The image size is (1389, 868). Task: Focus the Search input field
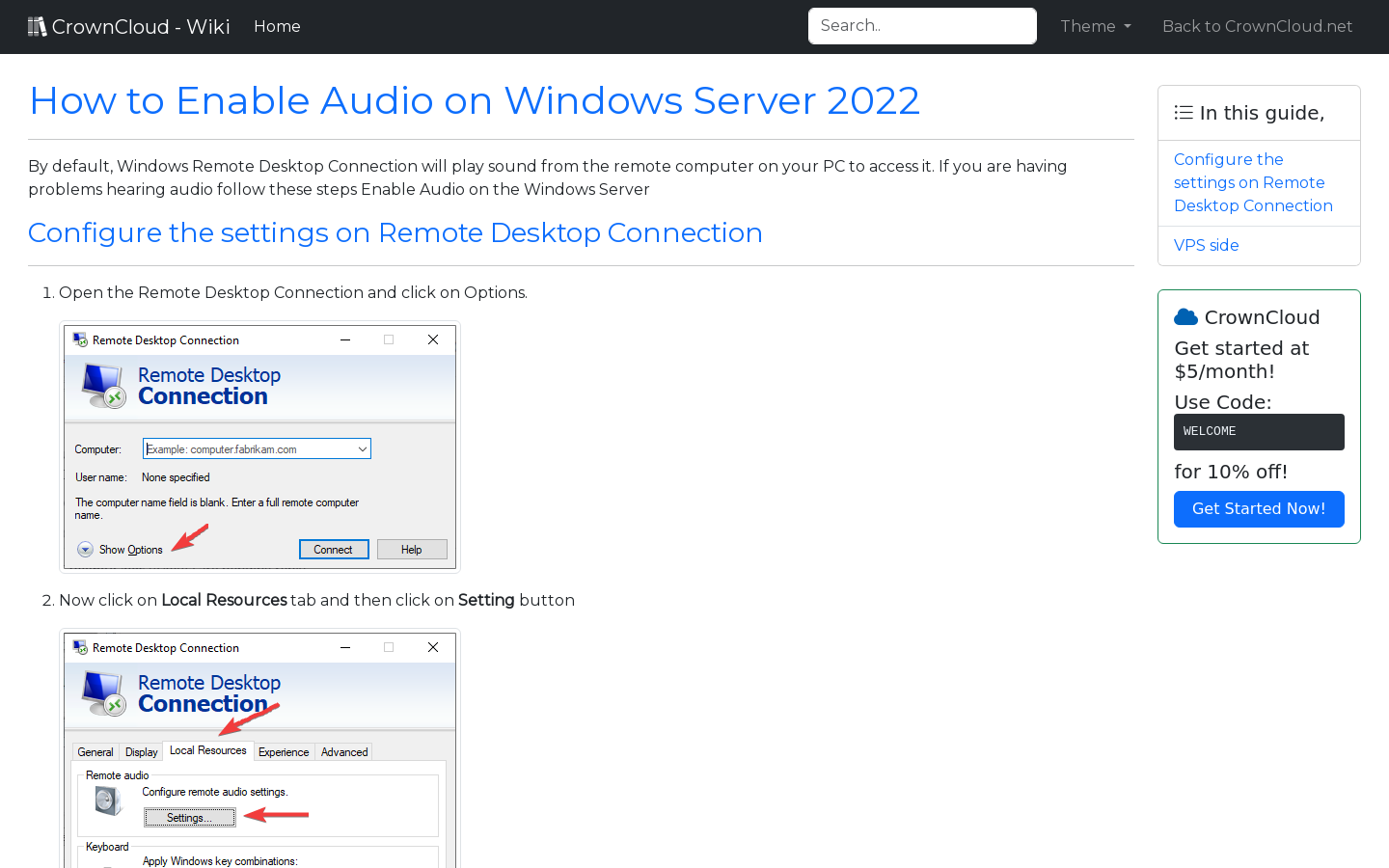click(922, 26)
